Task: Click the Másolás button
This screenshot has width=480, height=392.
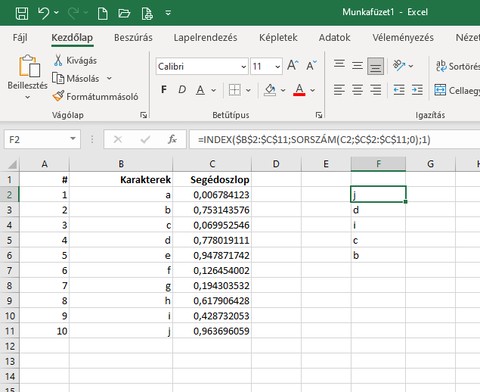Action: coord(76,79)
